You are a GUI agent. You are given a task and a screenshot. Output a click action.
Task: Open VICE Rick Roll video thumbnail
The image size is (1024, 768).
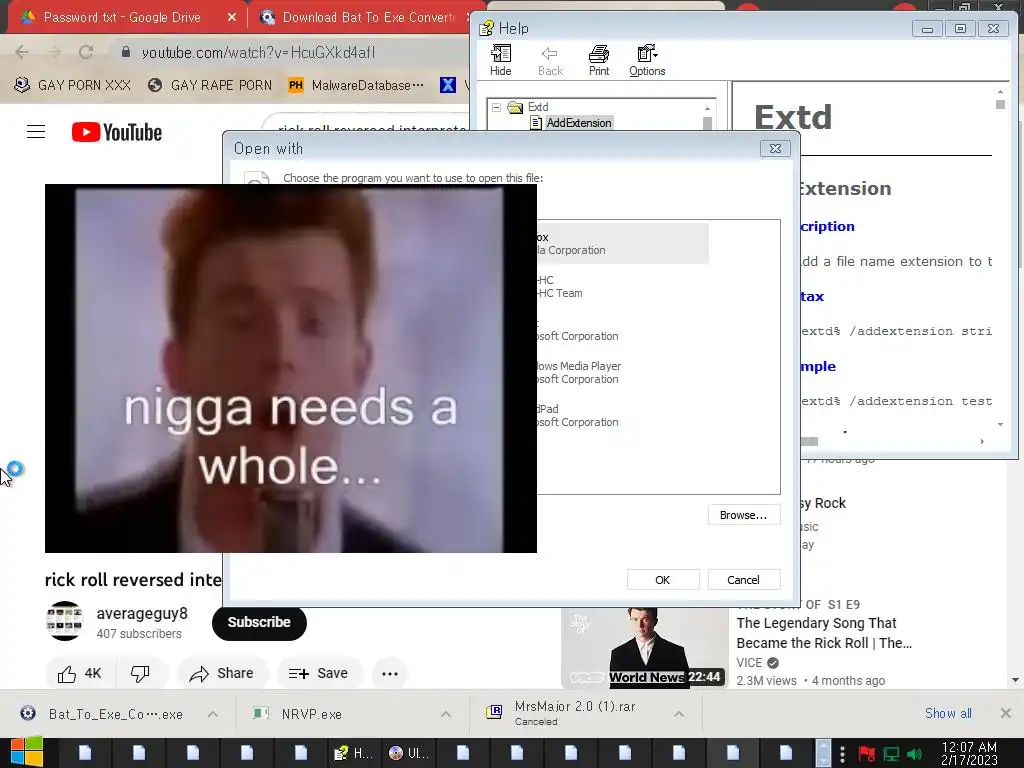645,647
